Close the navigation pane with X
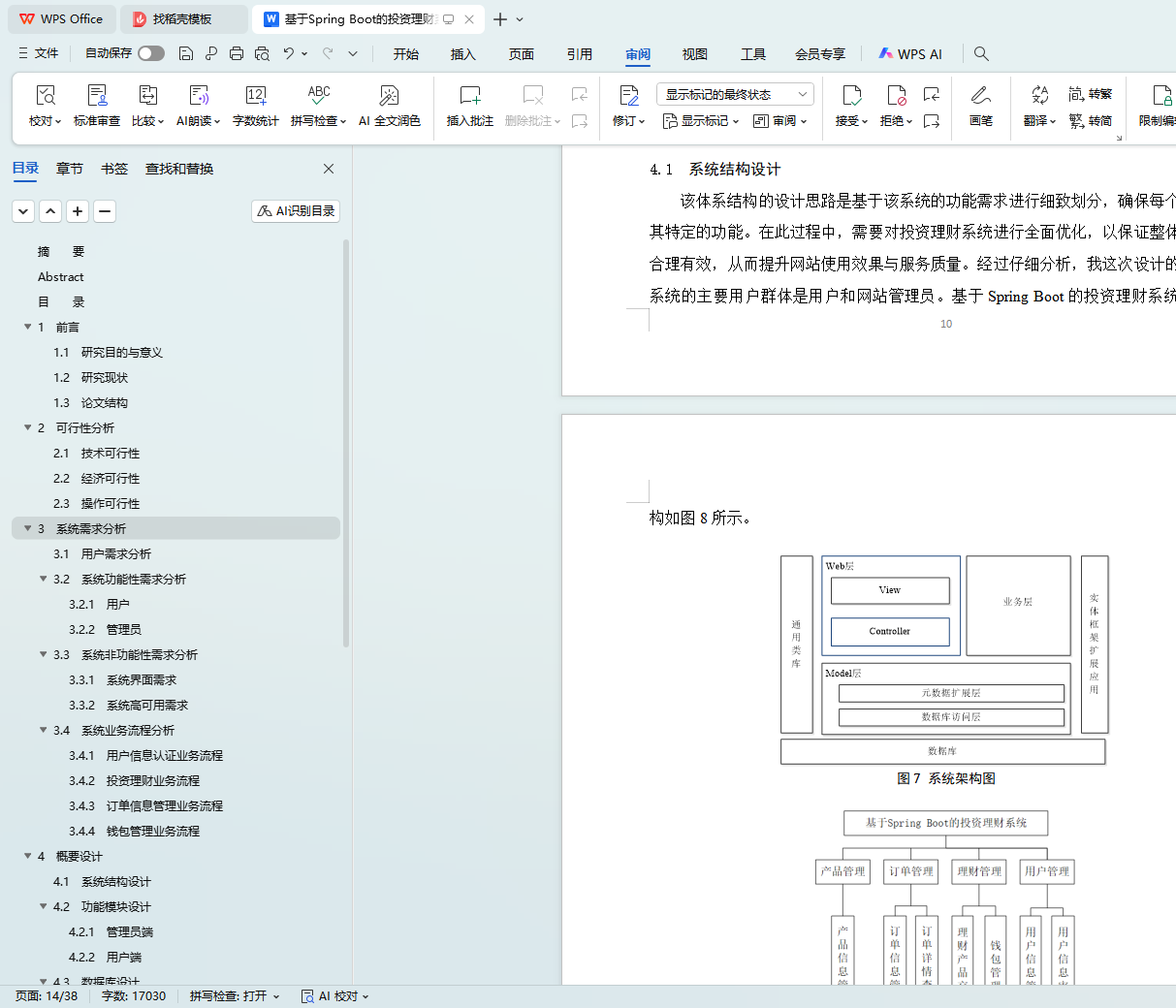The image size is (1176, 1008). pyautogui.click(x=329, y=169)
